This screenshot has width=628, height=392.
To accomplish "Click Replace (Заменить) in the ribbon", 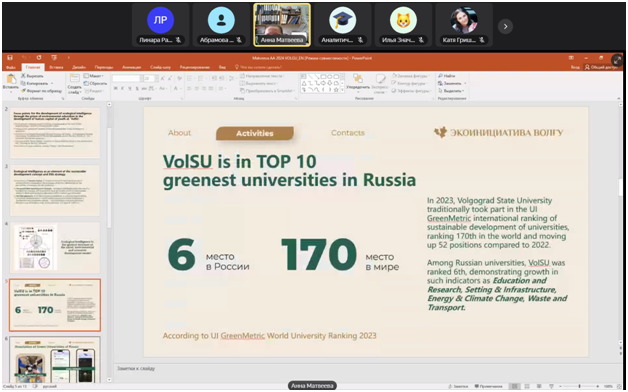I will (451, 83).
